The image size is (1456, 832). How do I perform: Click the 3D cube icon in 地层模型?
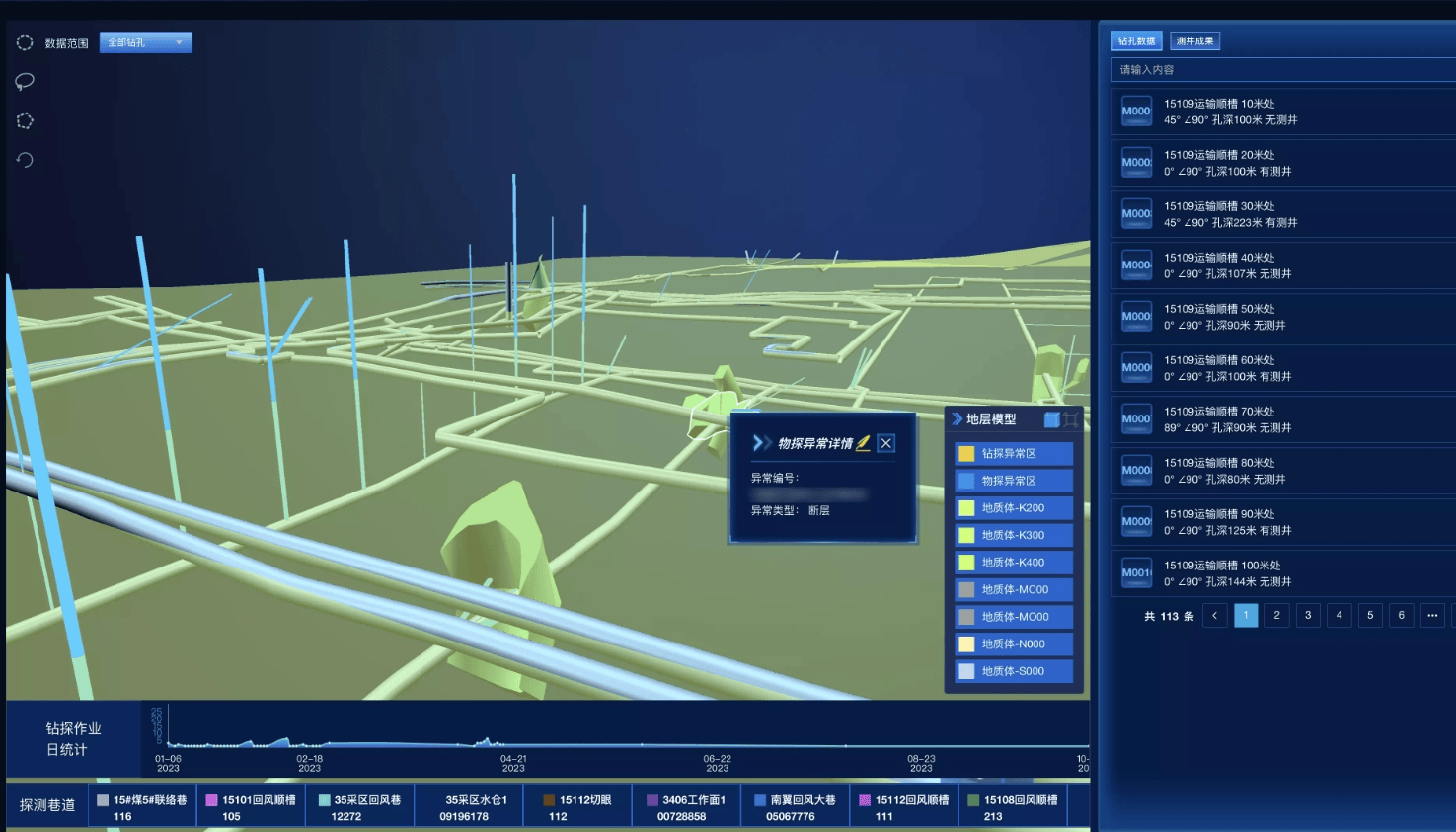(1051, 419)
